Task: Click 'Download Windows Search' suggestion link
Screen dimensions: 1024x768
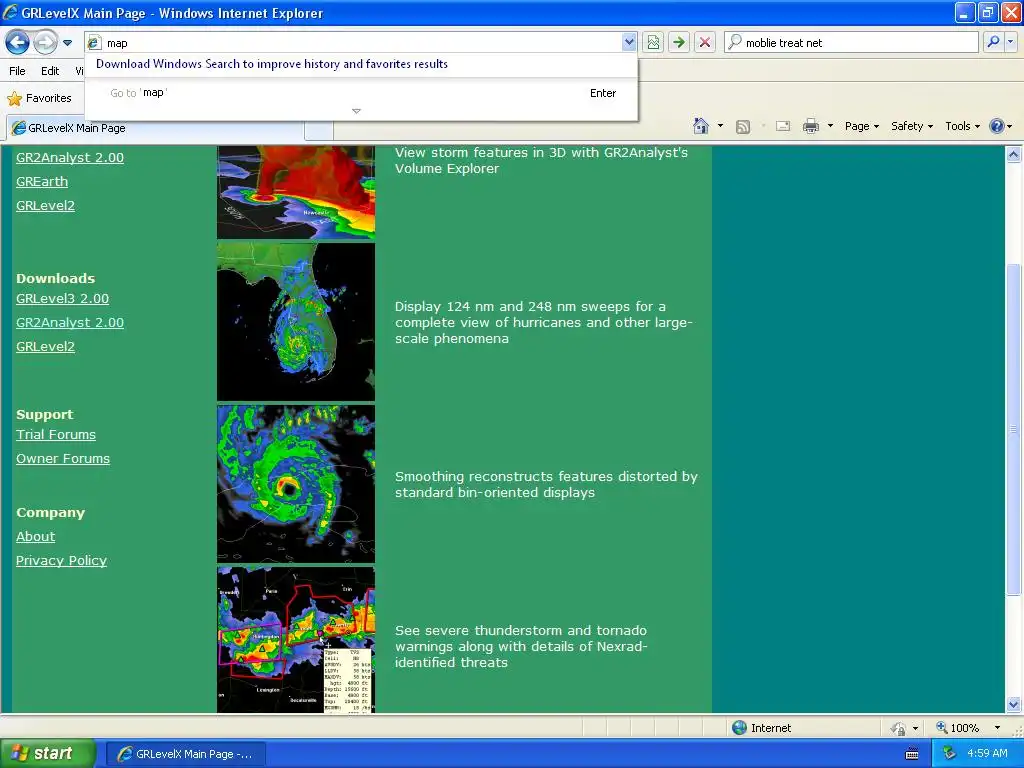Action: [272, 64]
